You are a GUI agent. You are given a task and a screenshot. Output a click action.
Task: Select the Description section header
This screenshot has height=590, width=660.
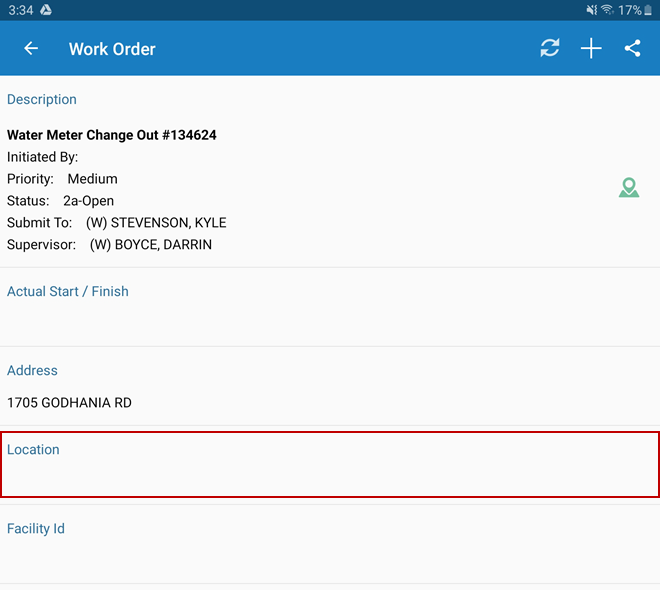click(42, 100)
